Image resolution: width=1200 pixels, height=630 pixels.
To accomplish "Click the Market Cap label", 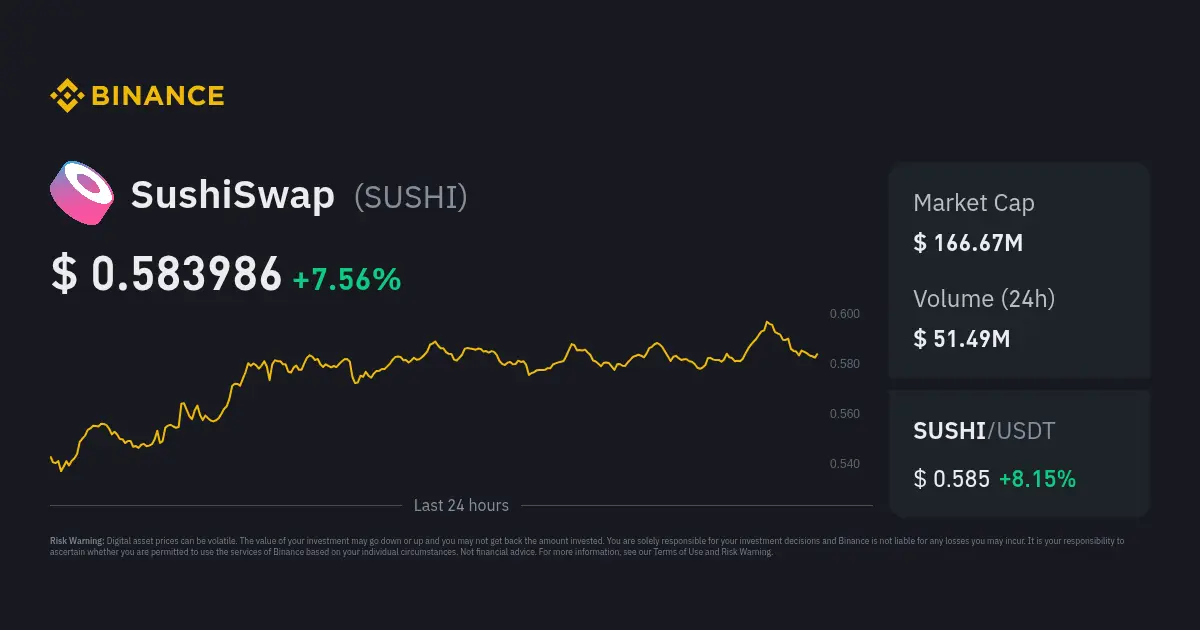I will [973, 203].
